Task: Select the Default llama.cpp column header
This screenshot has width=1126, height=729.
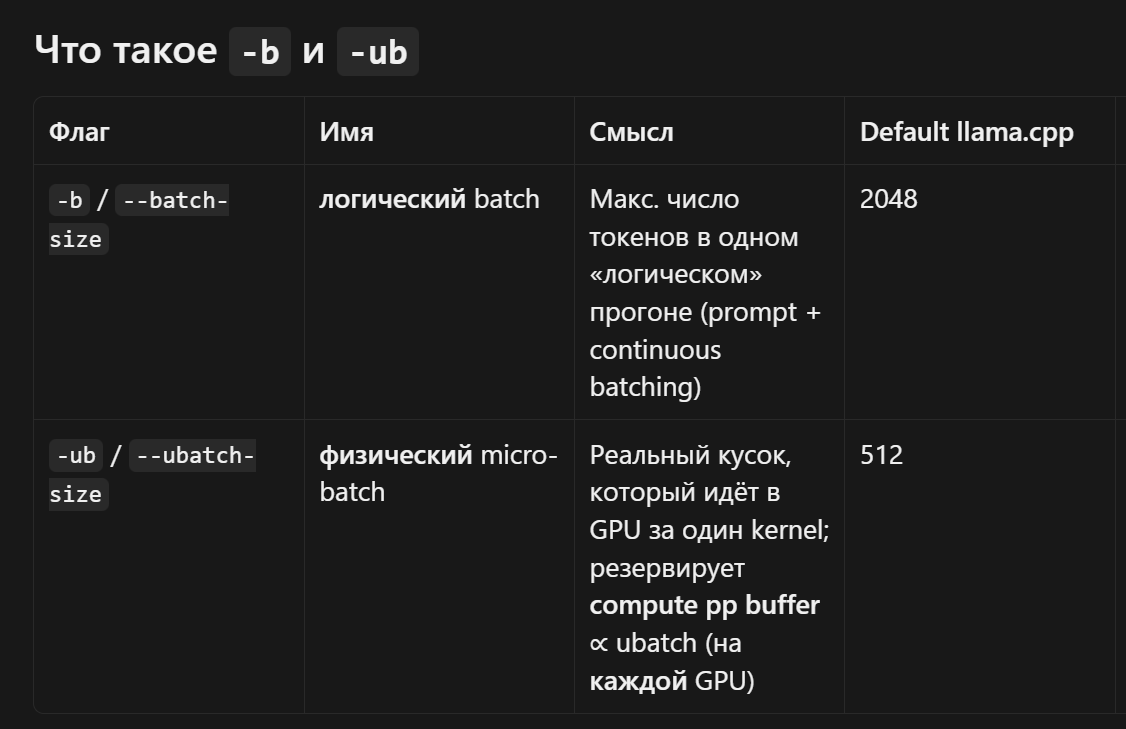Action: click(967, 132)
